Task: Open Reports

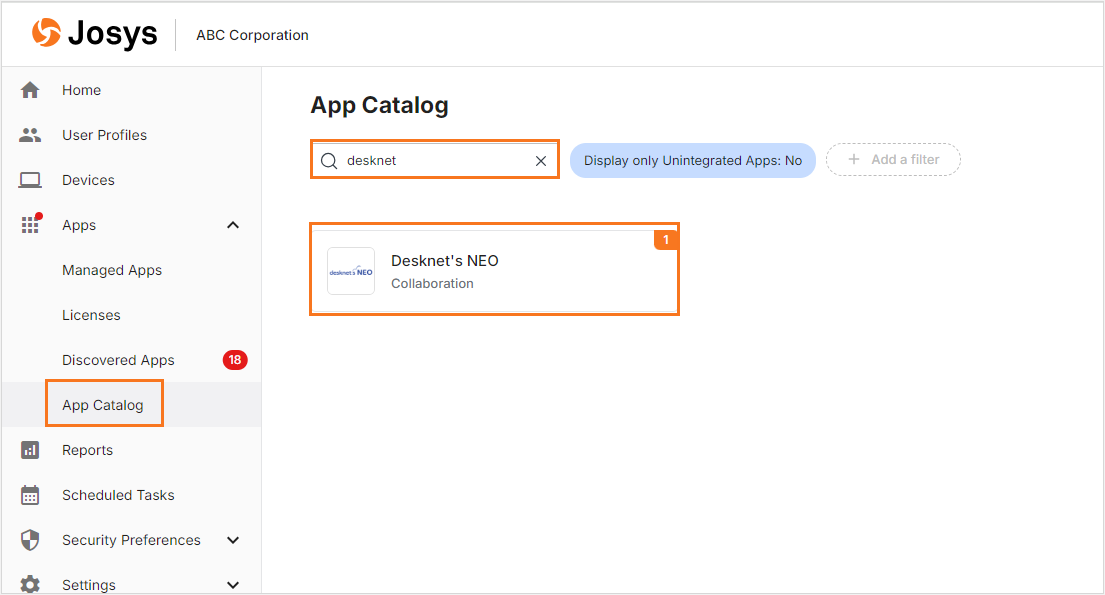Action: [87, 450]
